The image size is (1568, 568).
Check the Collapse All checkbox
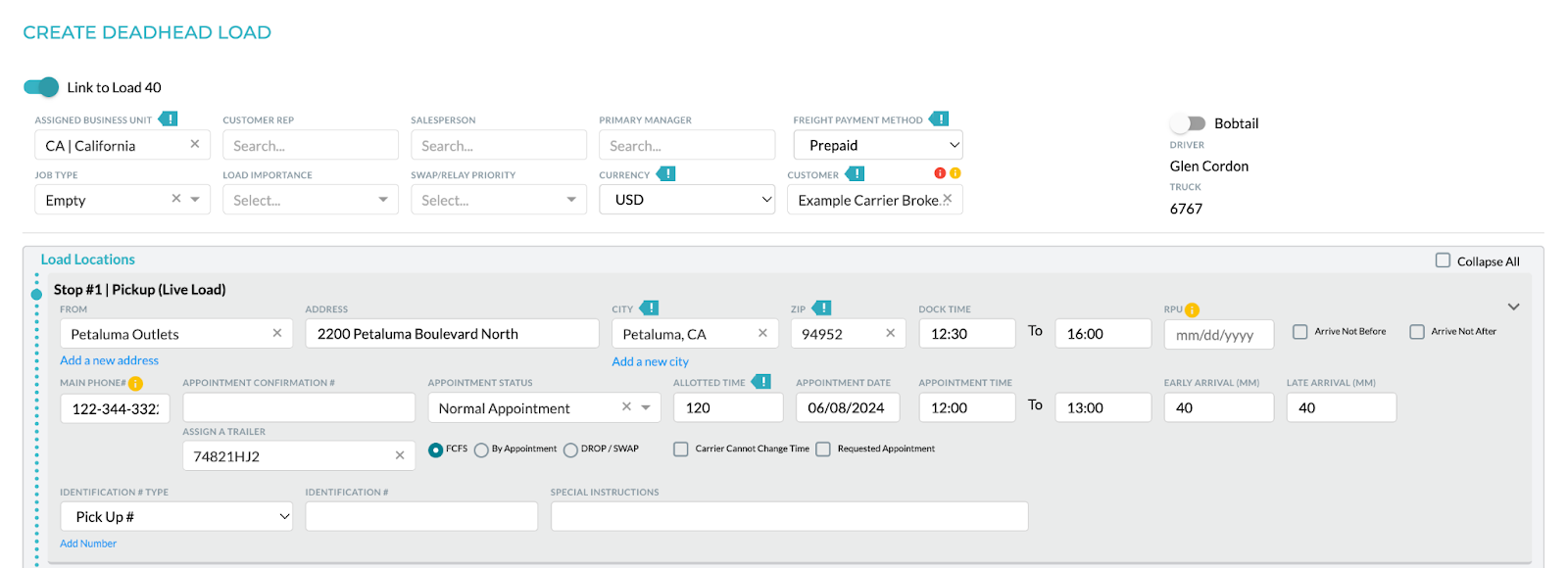pos(1443,260)
